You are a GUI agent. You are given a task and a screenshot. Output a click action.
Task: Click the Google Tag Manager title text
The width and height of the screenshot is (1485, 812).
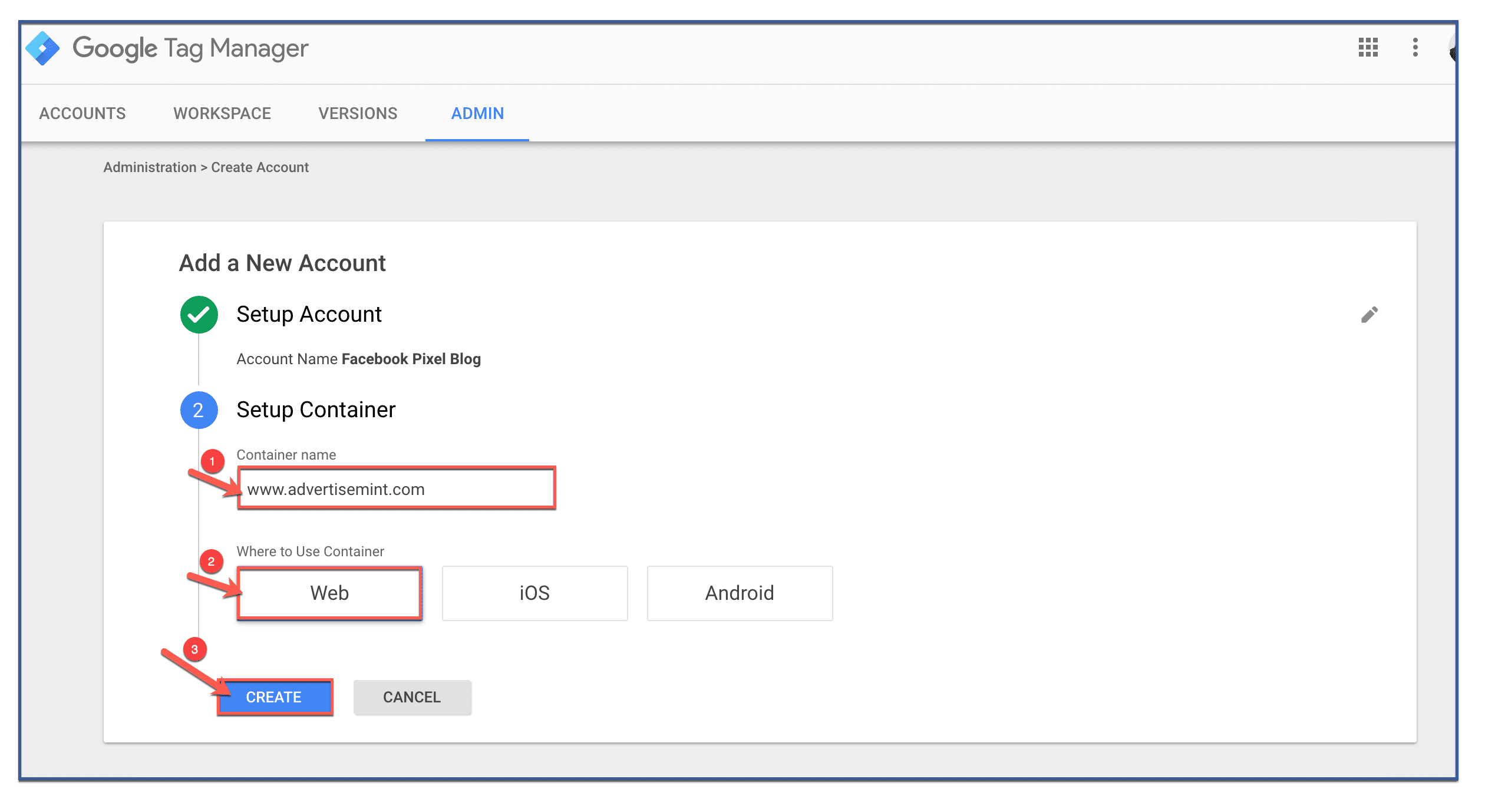click(x=190, y=48)
